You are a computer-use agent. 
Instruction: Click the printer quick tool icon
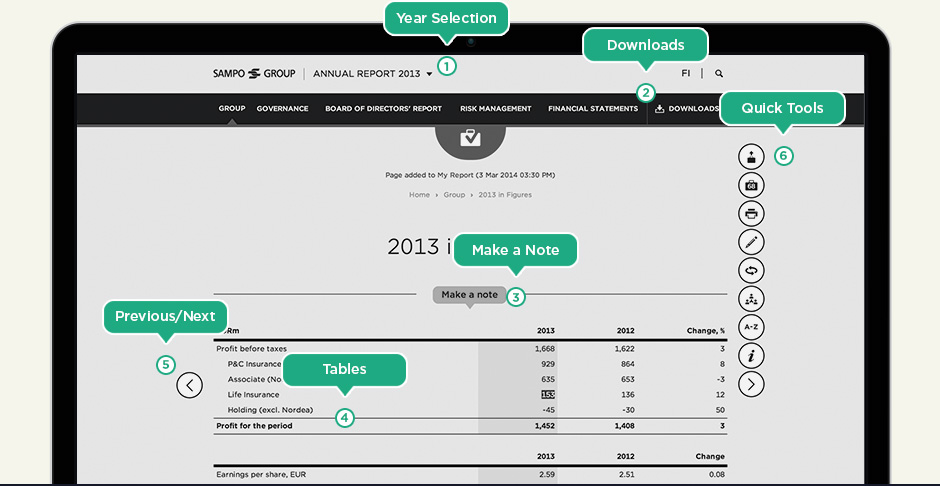(751, 213)
